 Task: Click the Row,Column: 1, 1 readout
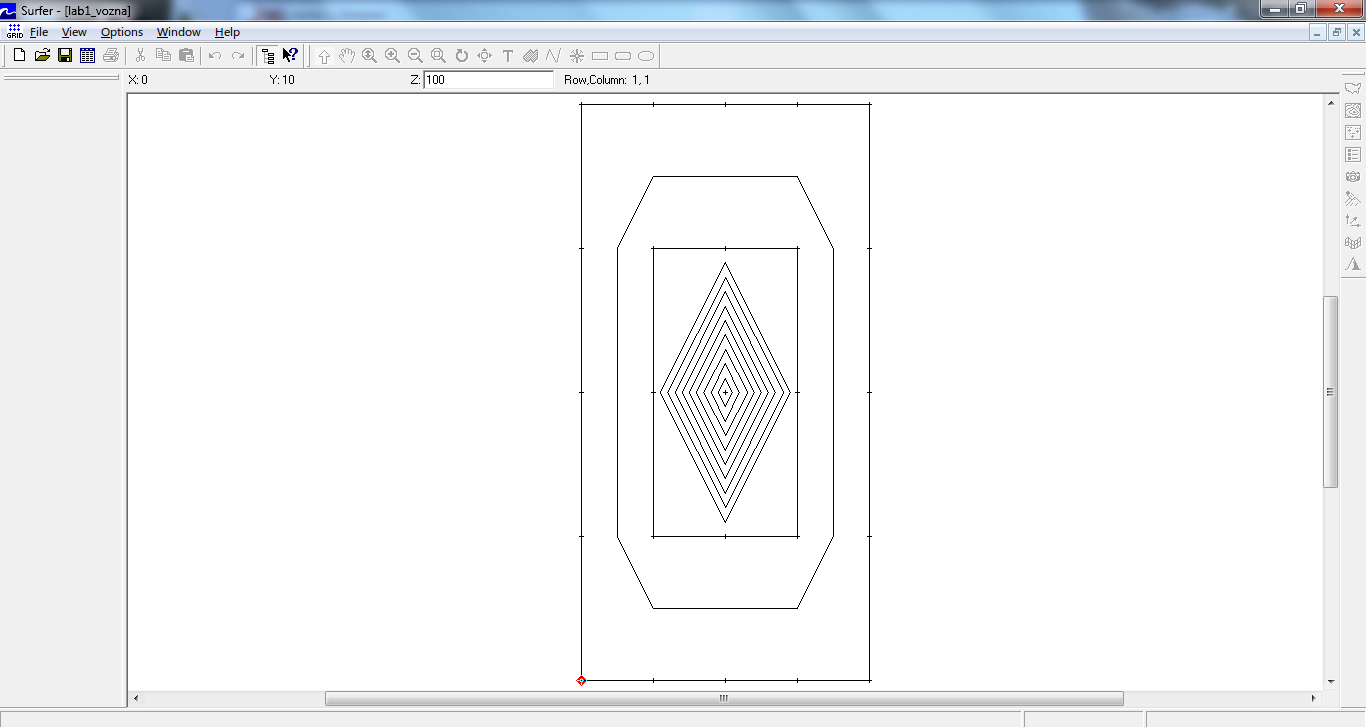tap(607, 80)
